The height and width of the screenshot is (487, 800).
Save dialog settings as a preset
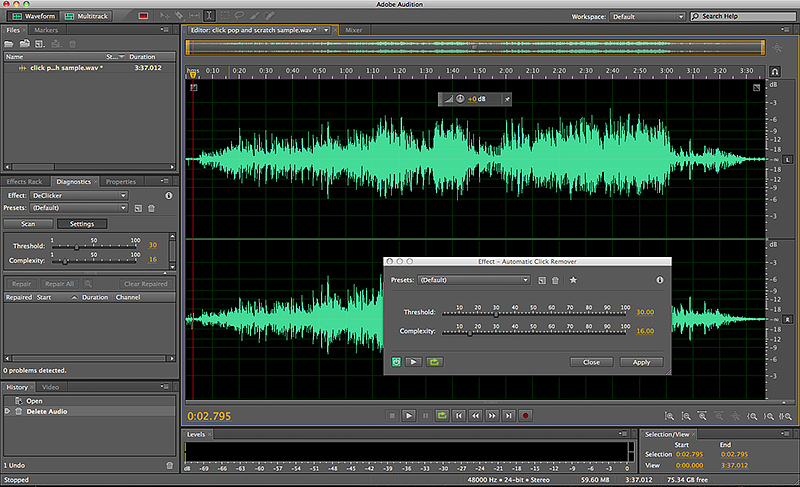[x=541, y=281]
